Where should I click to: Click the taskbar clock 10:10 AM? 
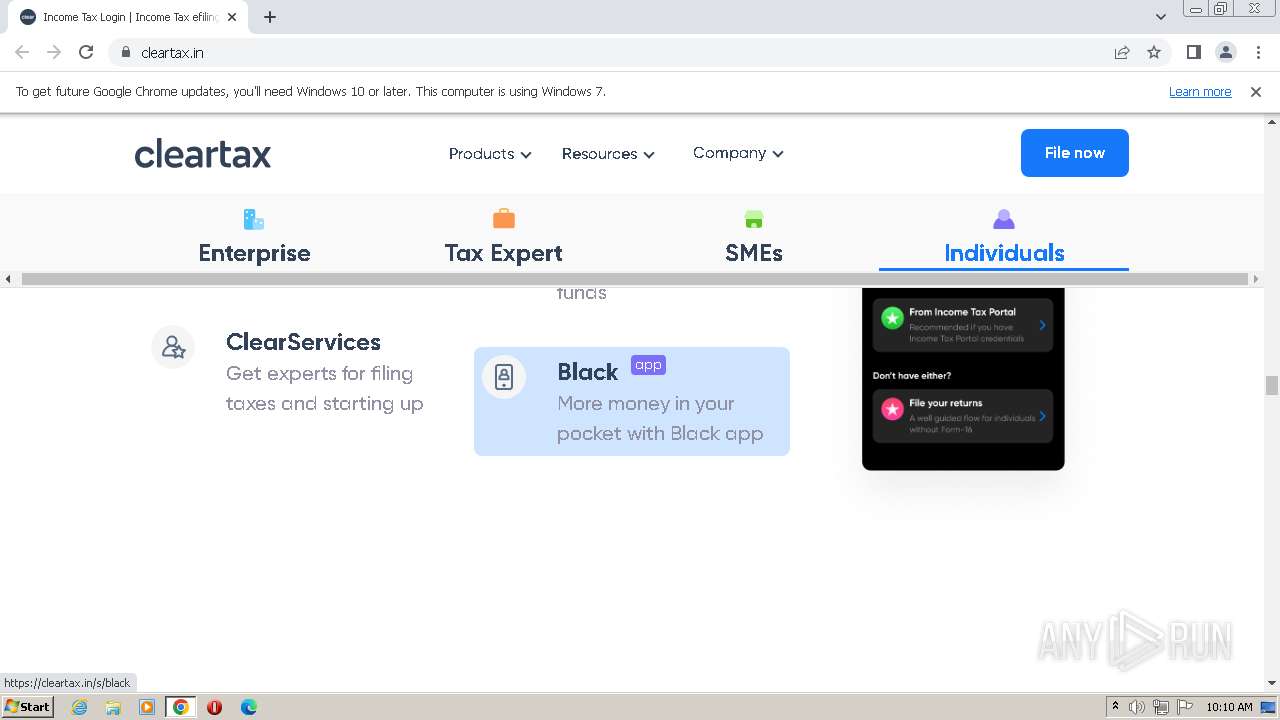1229,707
